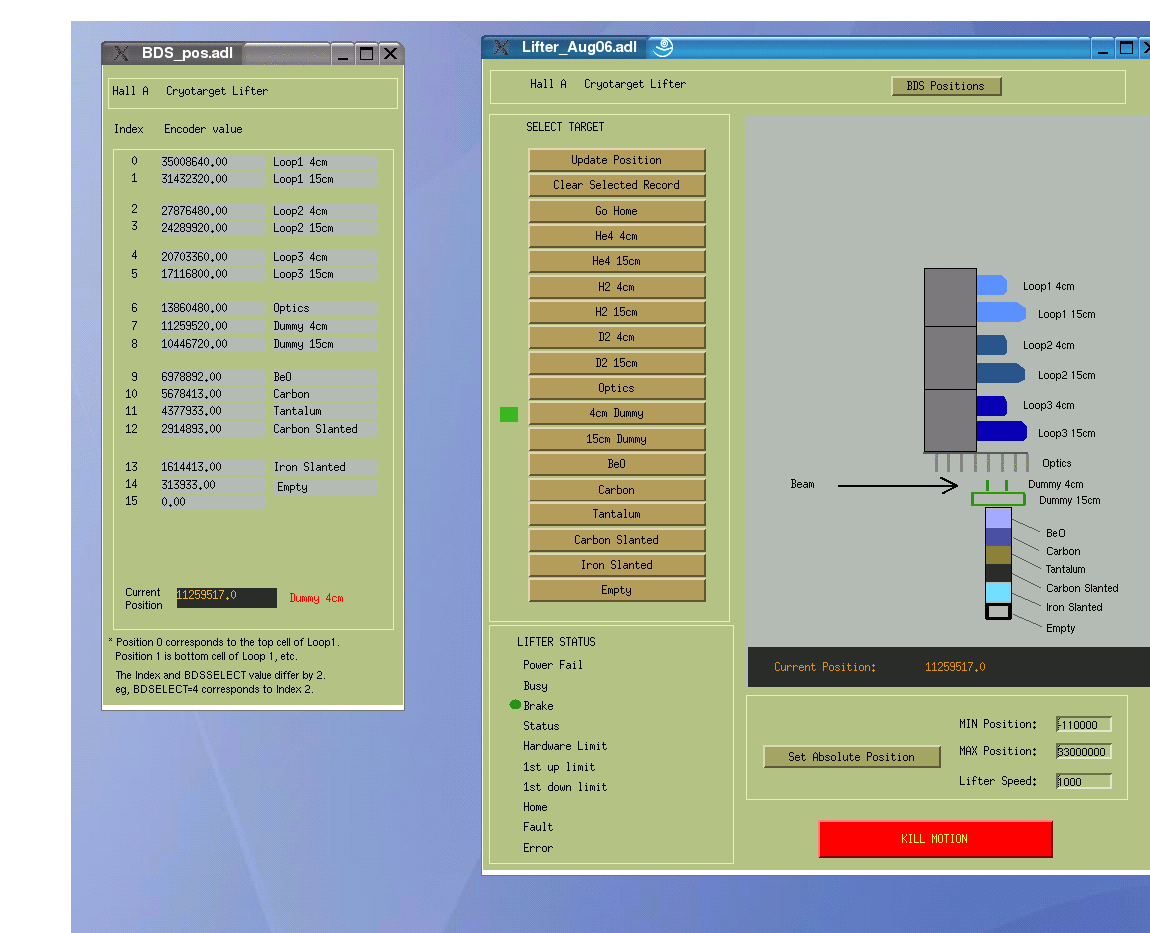Screen dimensions: 1150x933
Task: Minimize the BDS_pos.adl window
Action: click(343, 53)
